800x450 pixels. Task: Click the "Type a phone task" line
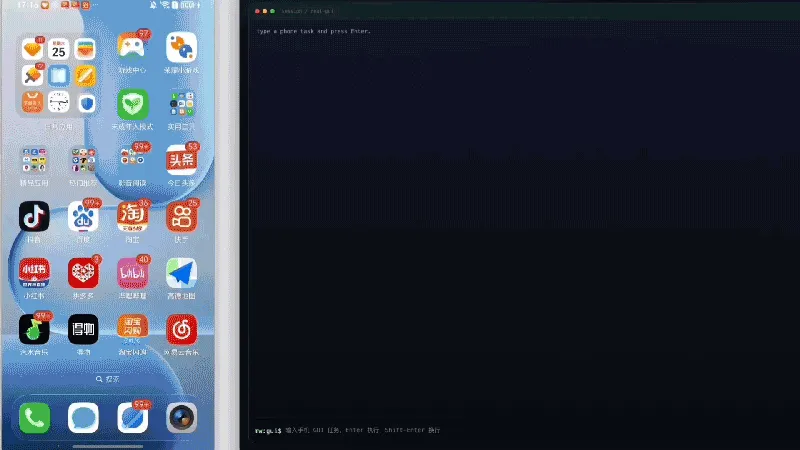314,31
